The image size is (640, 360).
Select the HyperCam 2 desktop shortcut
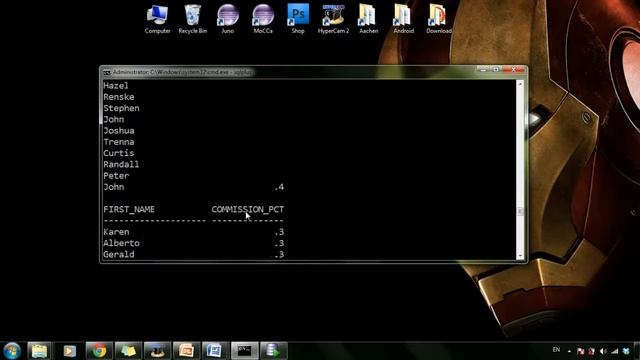pyautogui.click(x=333, y=19)
